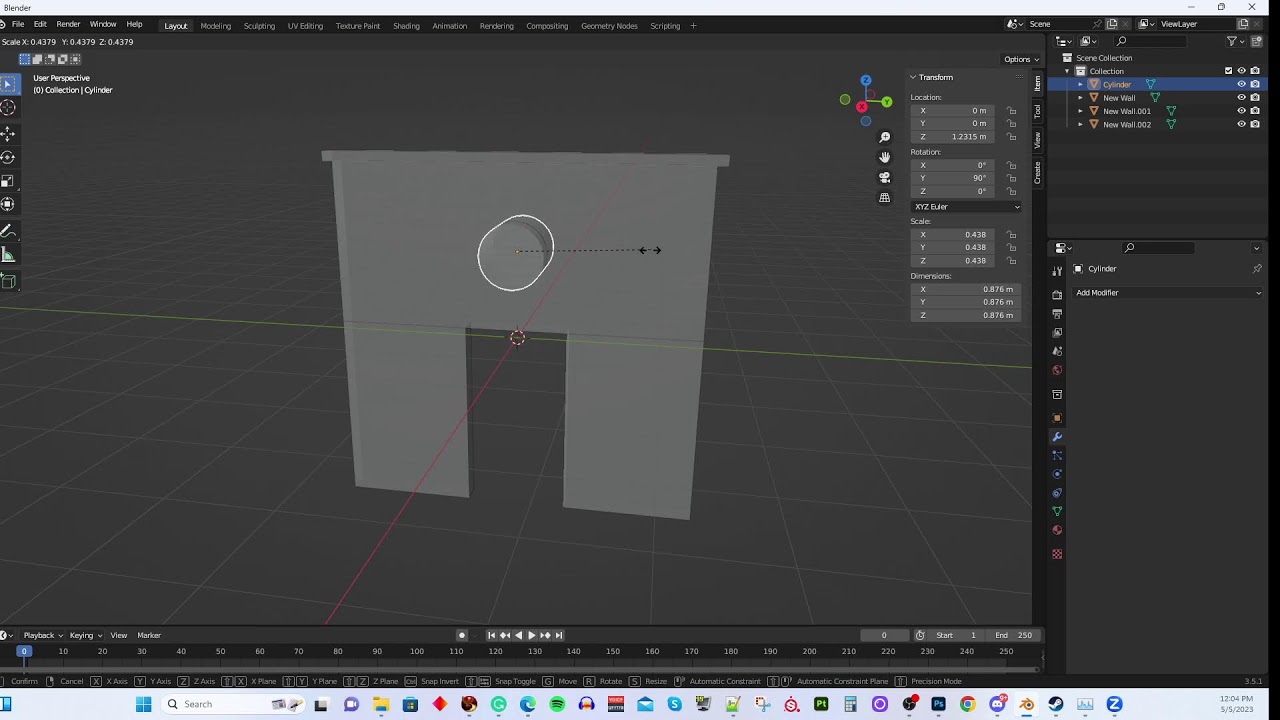Open the Edit menu
This screenshot has height=720, width=1280.
click(40, 24)
